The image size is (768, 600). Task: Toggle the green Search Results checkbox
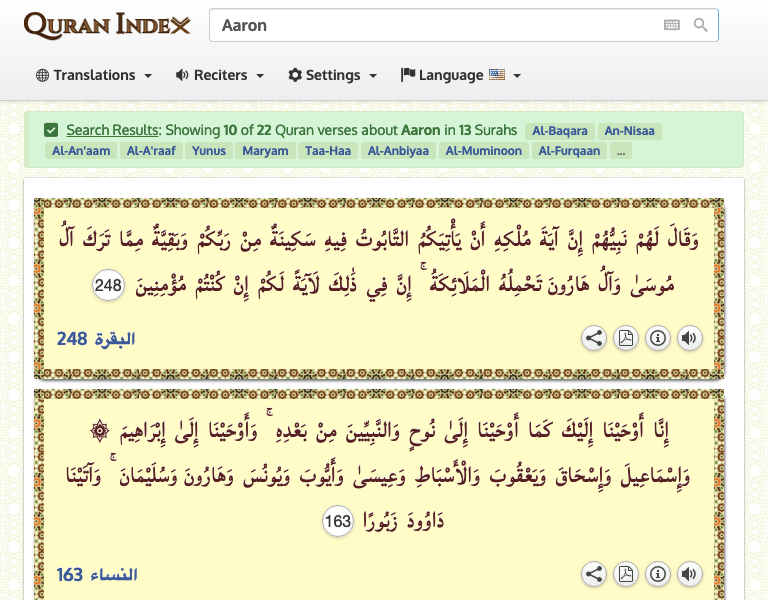(x=51, y=130)
